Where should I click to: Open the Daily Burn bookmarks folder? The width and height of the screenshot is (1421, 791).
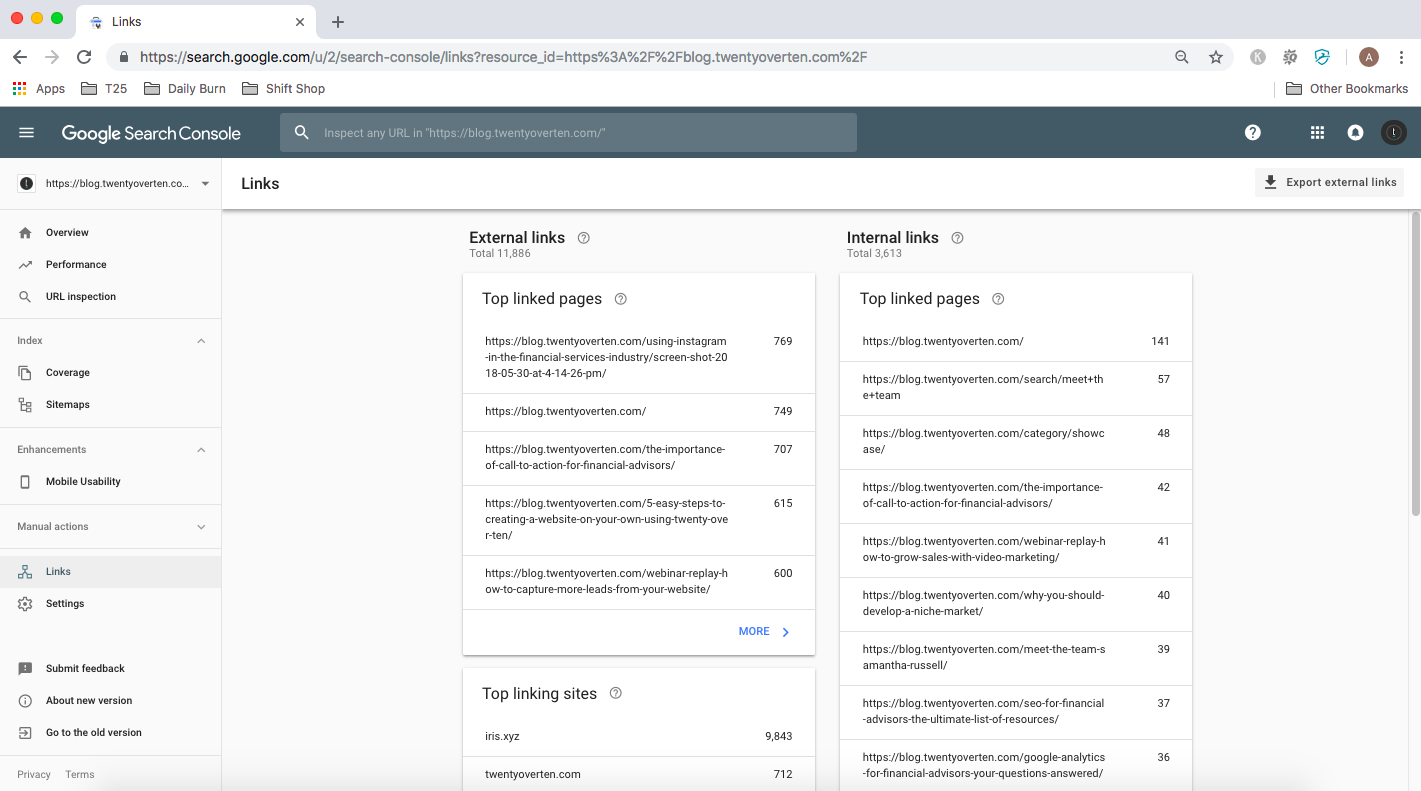(x=186, y=89)
